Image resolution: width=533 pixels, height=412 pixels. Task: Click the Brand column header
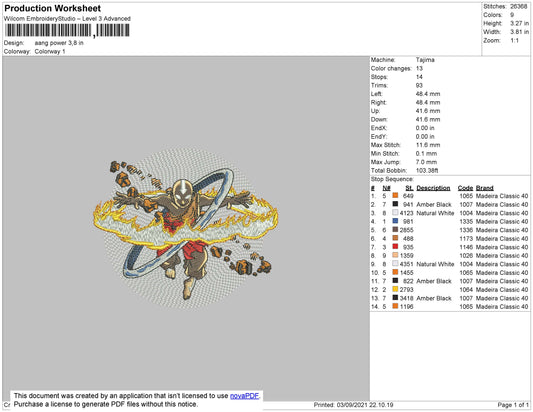[x=484, y=188]
